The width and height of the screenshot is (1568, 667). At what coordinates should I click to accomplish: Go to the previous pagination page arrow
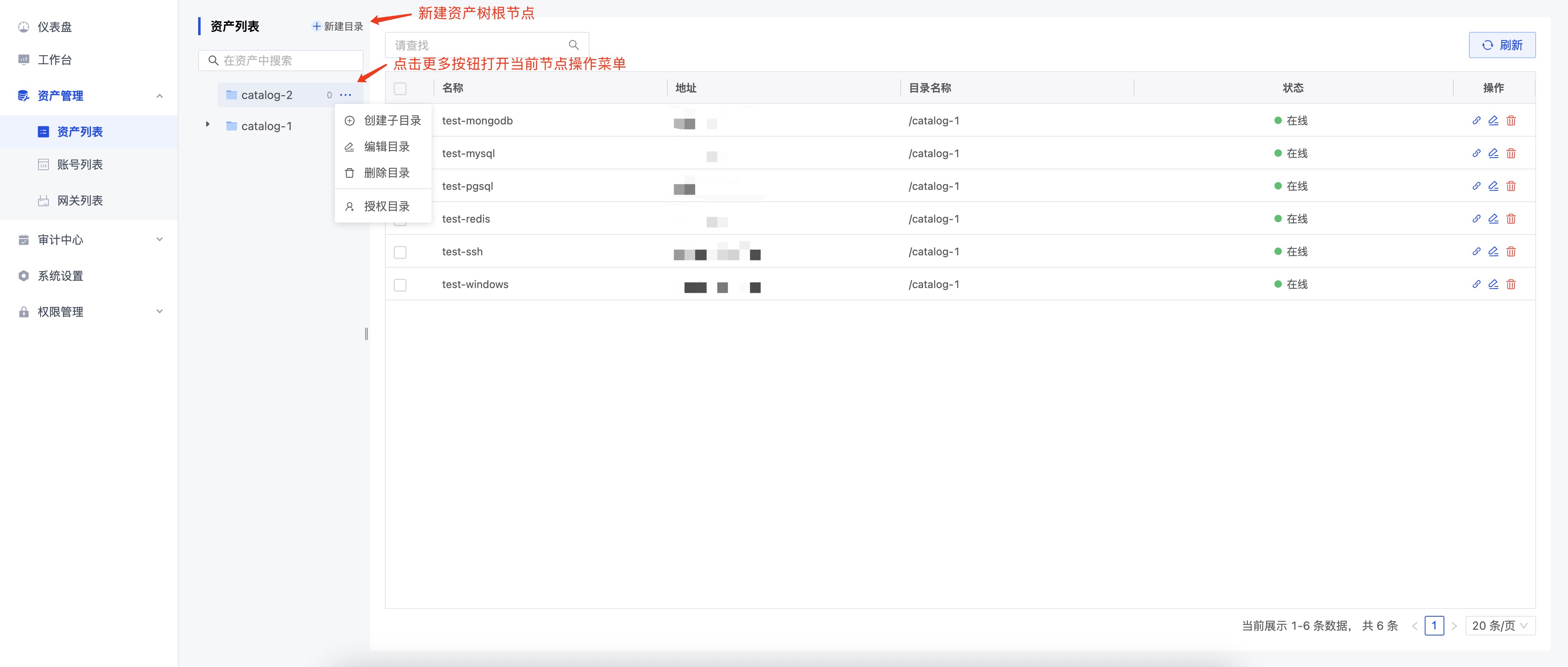click(x=1414, y=626)
